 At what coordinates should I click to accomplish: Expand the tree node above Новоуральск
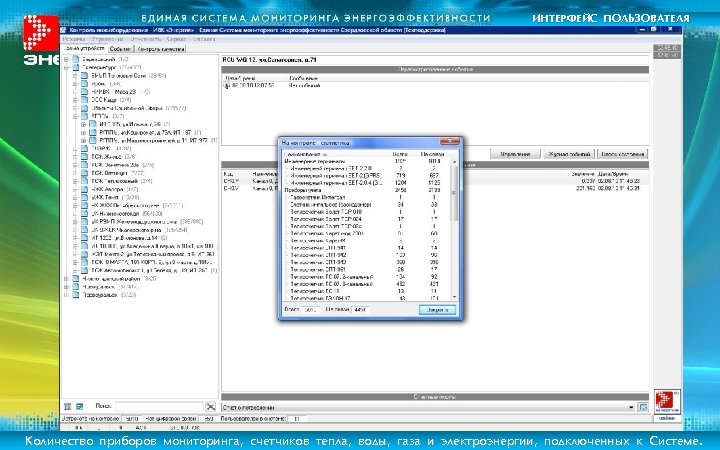pos(67,278)
